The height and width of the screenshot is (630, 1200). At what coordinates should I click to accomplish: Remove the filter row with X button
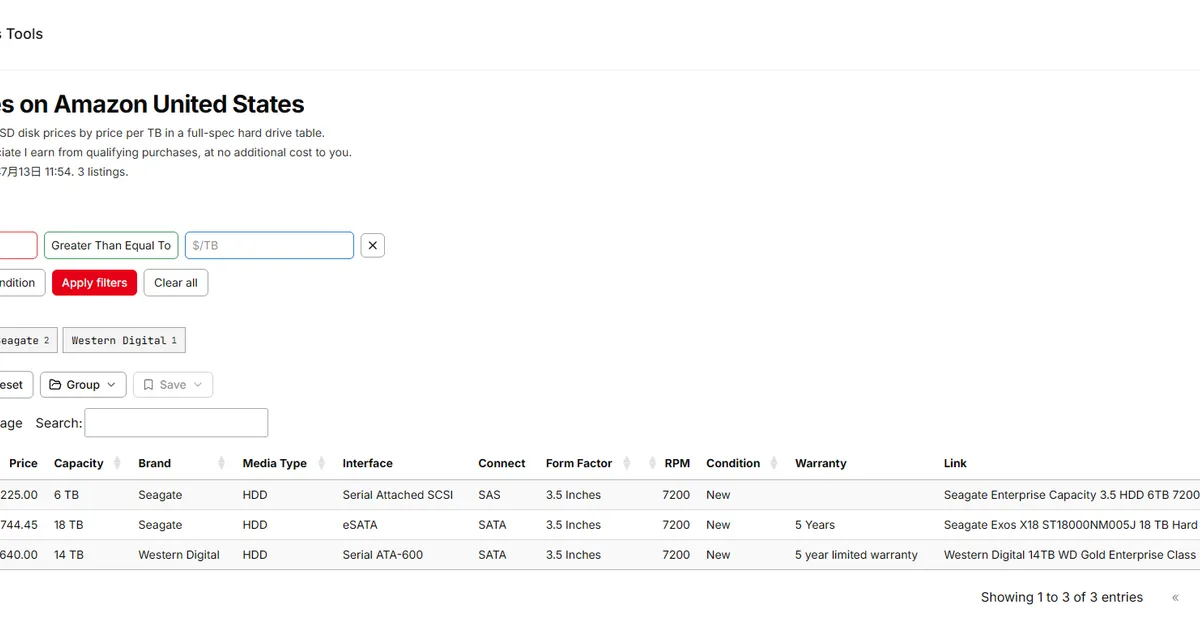[373, 245]
